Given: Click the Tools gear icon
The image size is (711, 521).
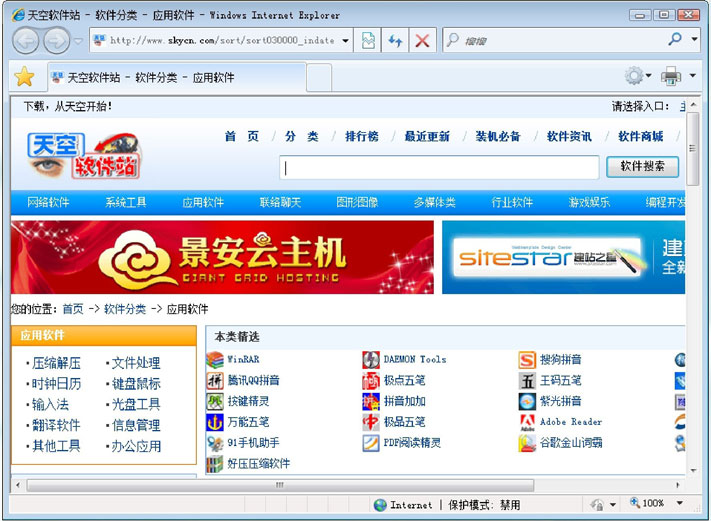Looking at the screenshot, I should coord(634,76).
